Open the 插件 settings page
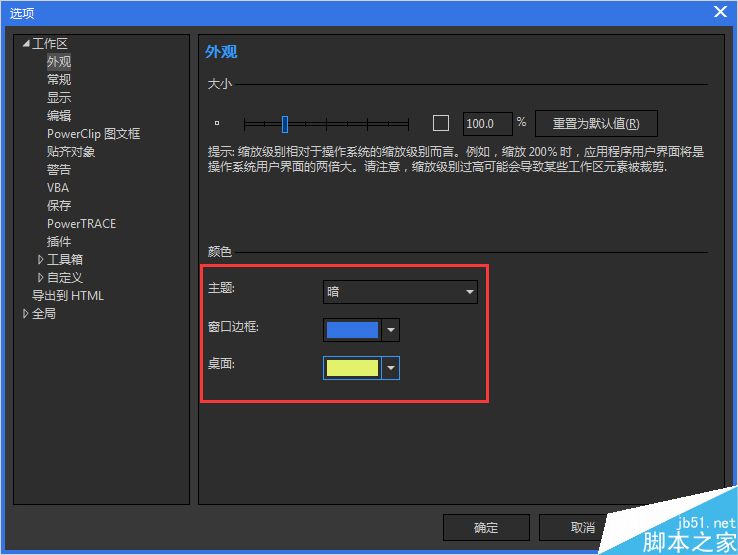 pyautogui.click(x=59, y=241)
